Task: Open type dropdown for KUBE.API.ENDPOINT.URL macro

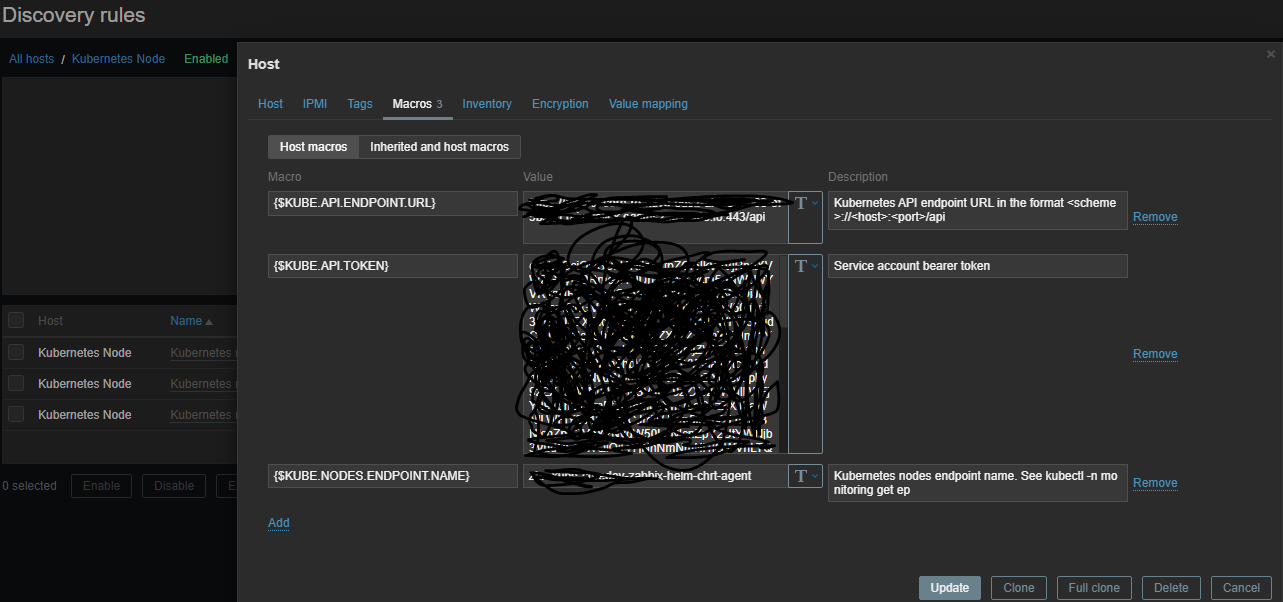Action: [x=805, y=204]
